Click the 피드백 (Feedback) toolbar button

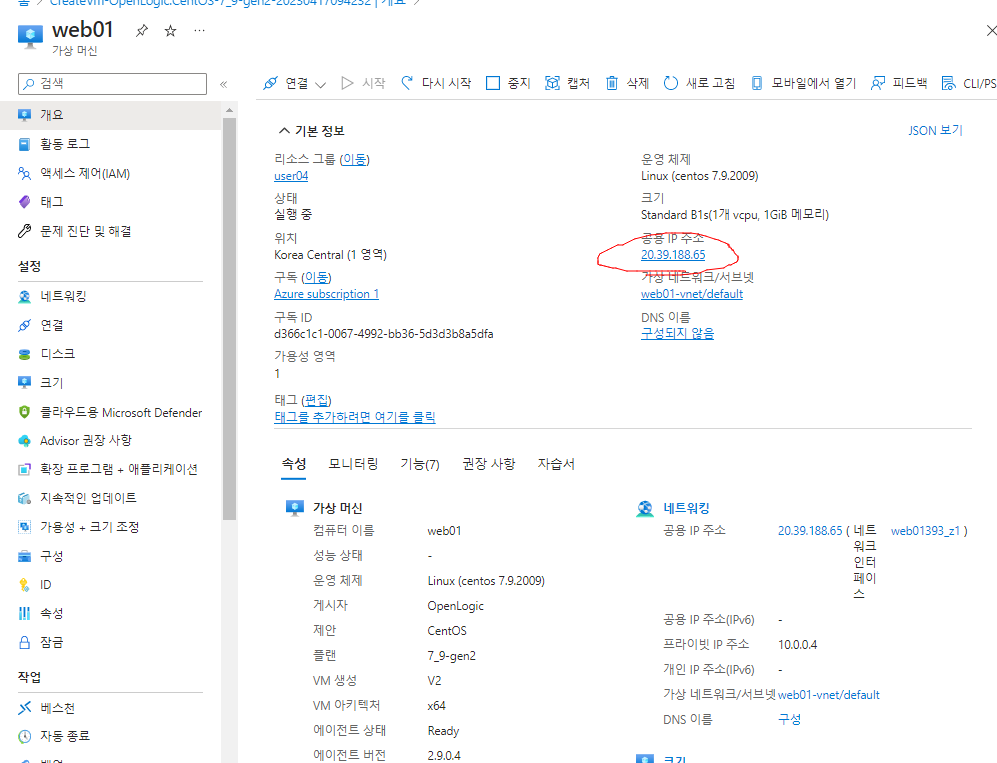[x=898, y=83]
